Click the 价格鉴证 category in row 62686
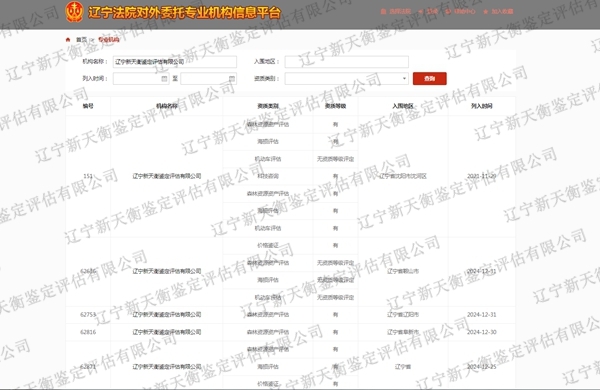The image size is (600, 390). click(x=268, y=245)
